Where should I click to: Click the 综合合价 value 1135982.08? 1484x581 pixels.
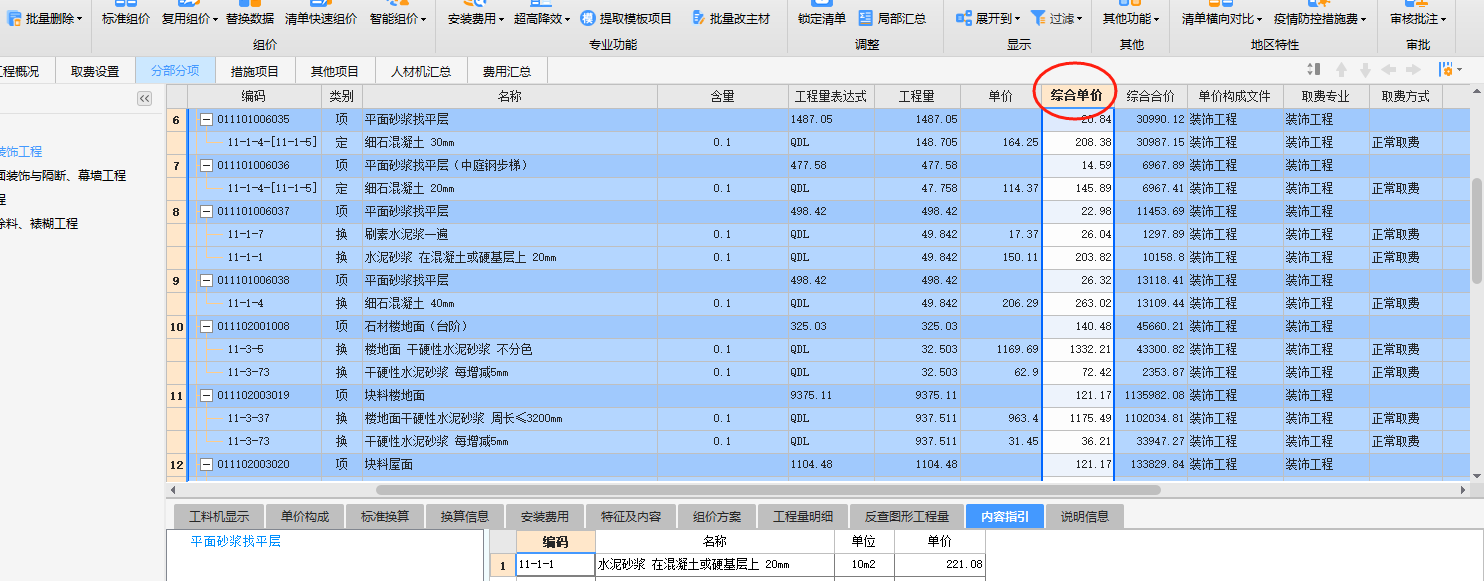pyautogui.click(x=1152, y=395)
